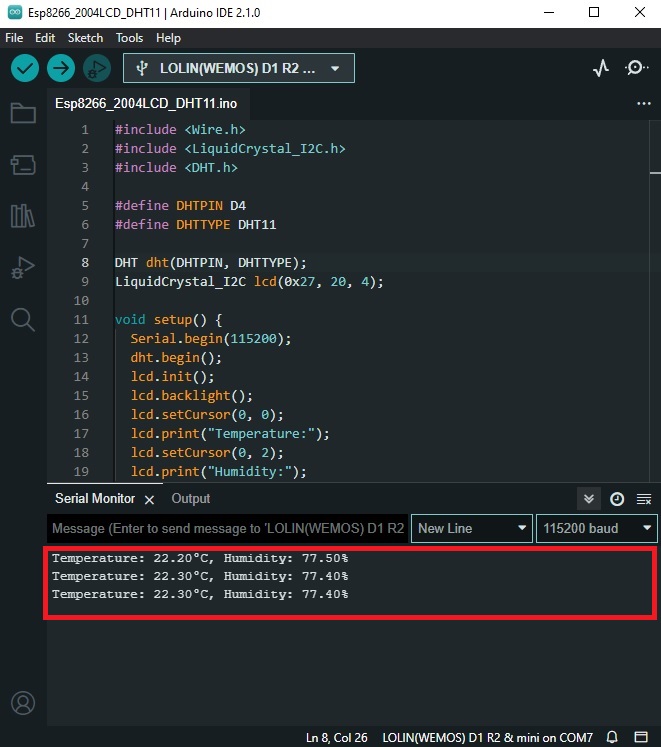This screenshot has width=661, height=747.
Task: Click the LOLIN(WEMOS) D1 R2 & mini on COM7 status
Action: coord(488,737)
